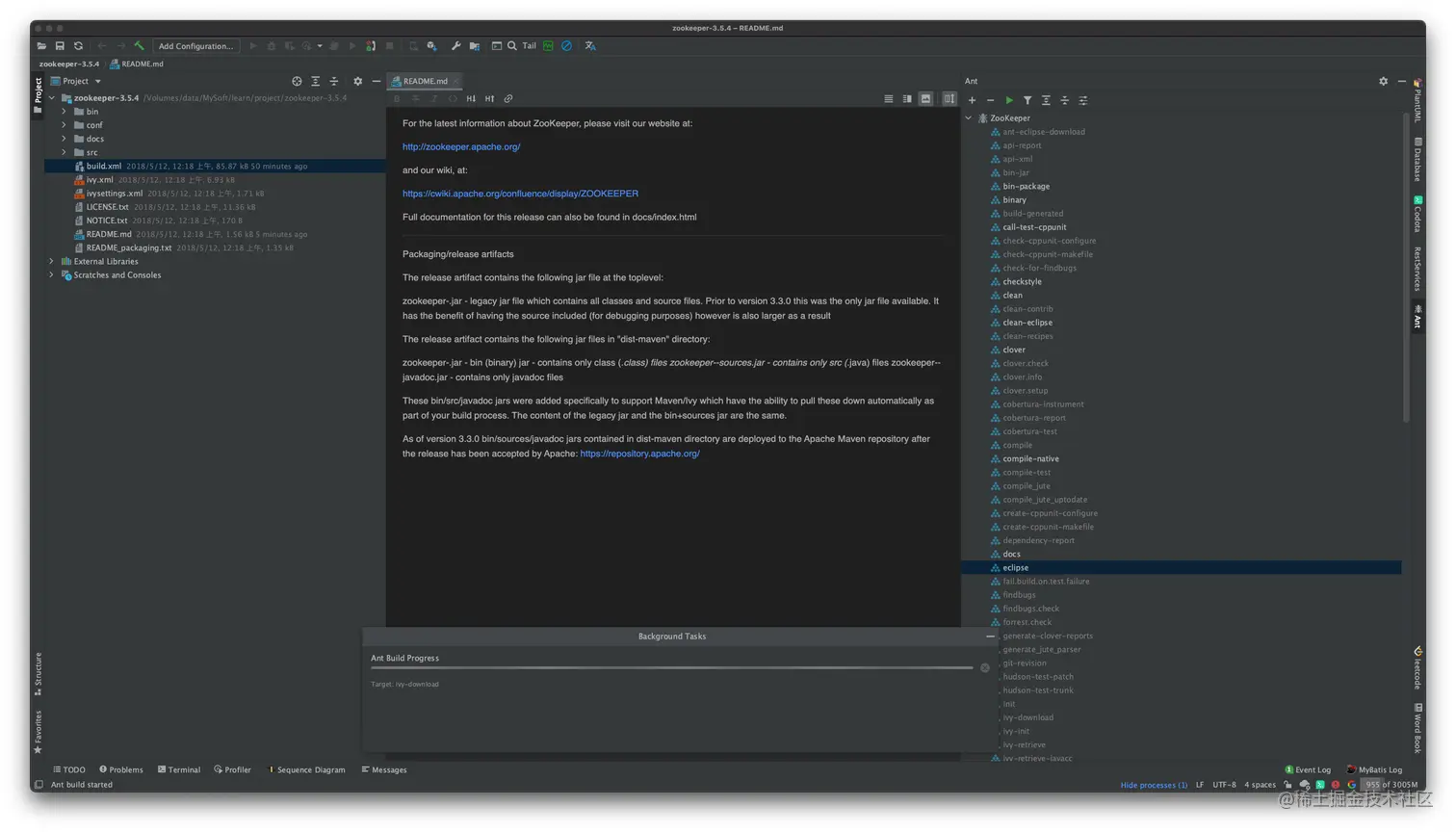The image size is (1456, 832).
Task: Filter Ant targets using the funnel icon
Action: coord(1027,100)
